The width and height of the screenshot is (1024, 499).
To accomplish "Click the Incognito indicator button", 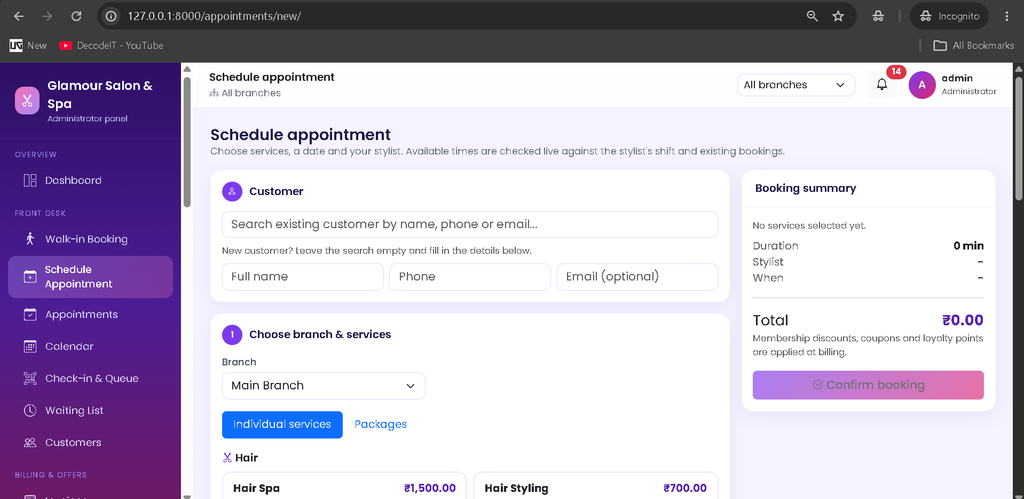I will [x=950, y=16].
